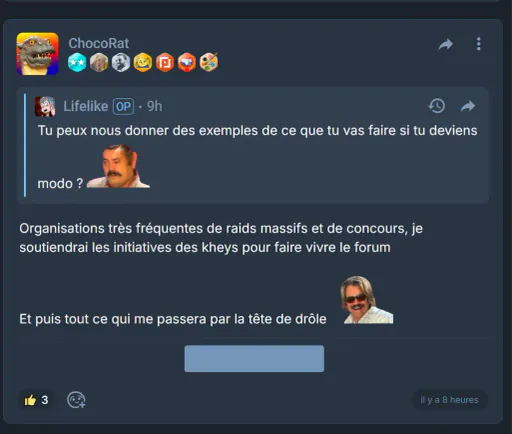This screenshot has height=434, width=512.
Task: Open ChocoRat's profile via username
Action: (x=99, y=43)
